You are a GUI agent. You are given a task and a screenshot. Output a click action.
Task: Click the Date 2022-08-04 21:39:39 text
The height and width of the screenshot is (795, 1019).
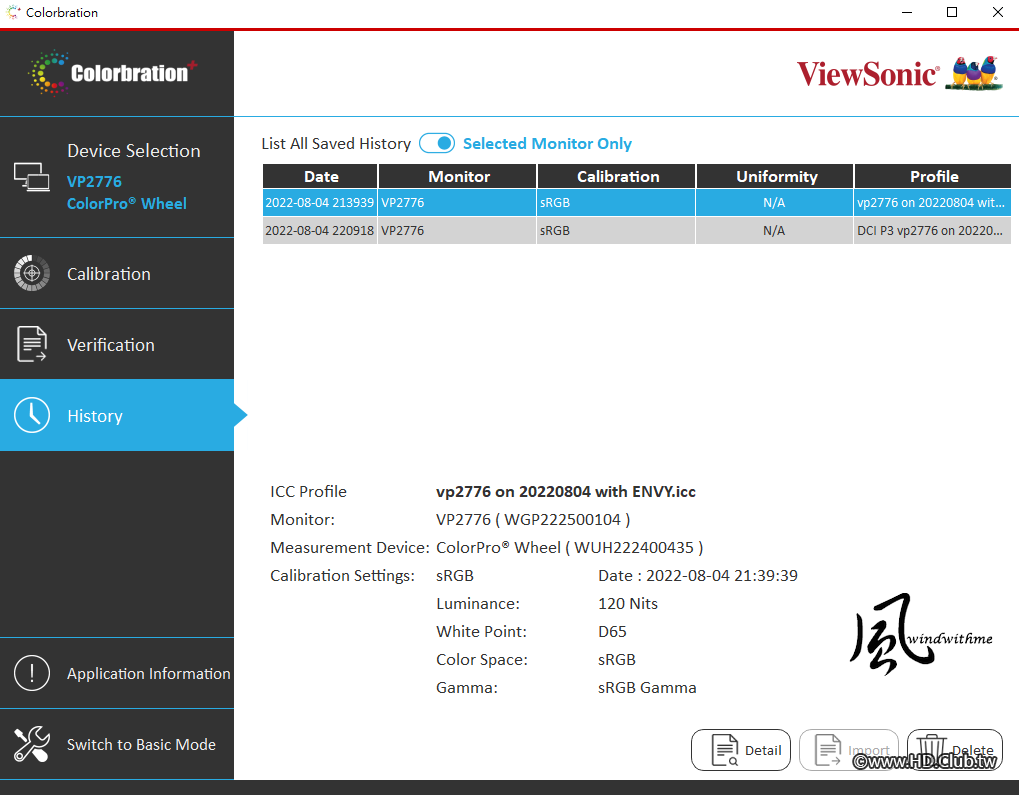pos(697,575)
